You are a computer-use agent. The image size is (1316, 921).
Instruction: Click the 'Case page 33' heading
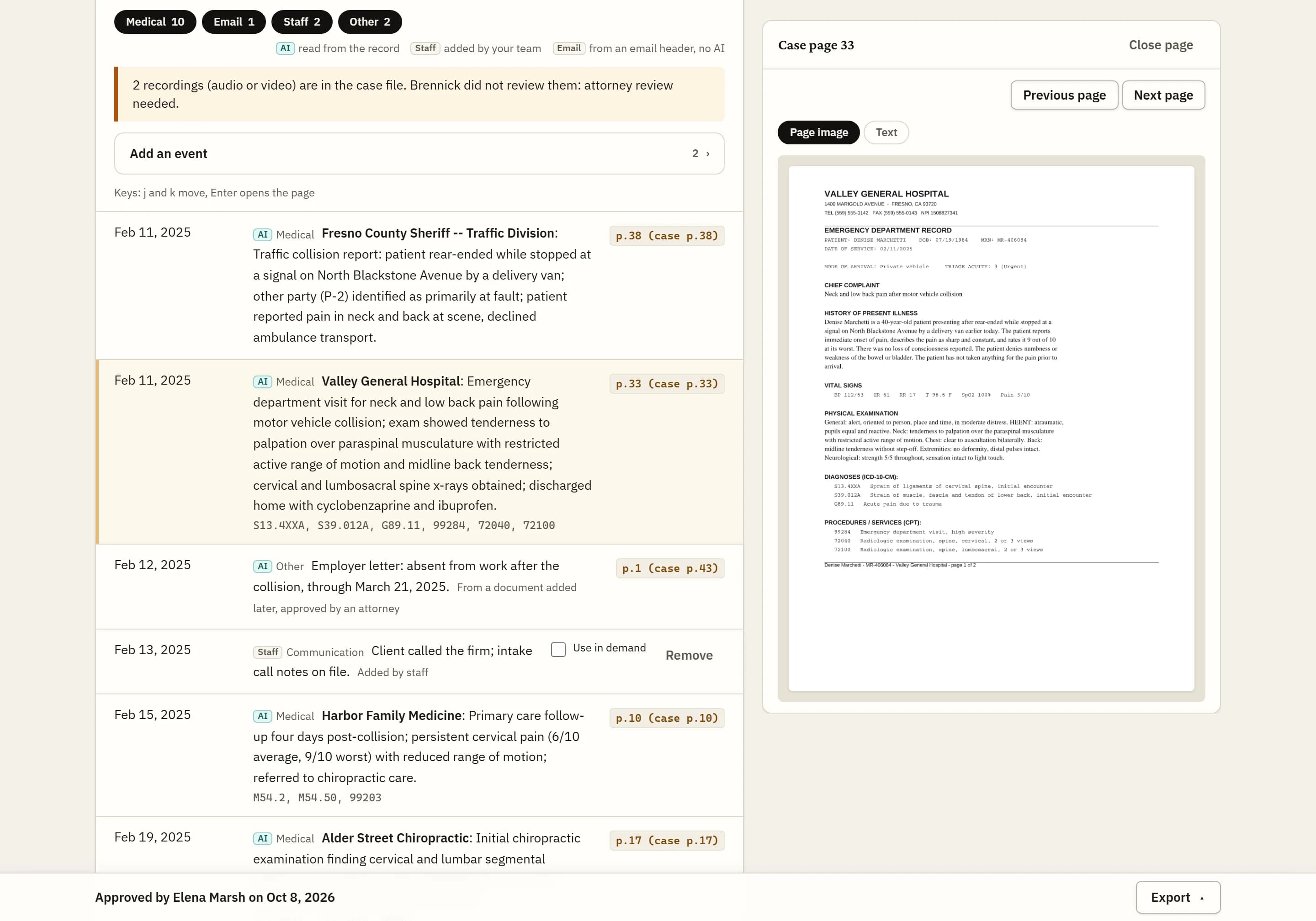816,45
